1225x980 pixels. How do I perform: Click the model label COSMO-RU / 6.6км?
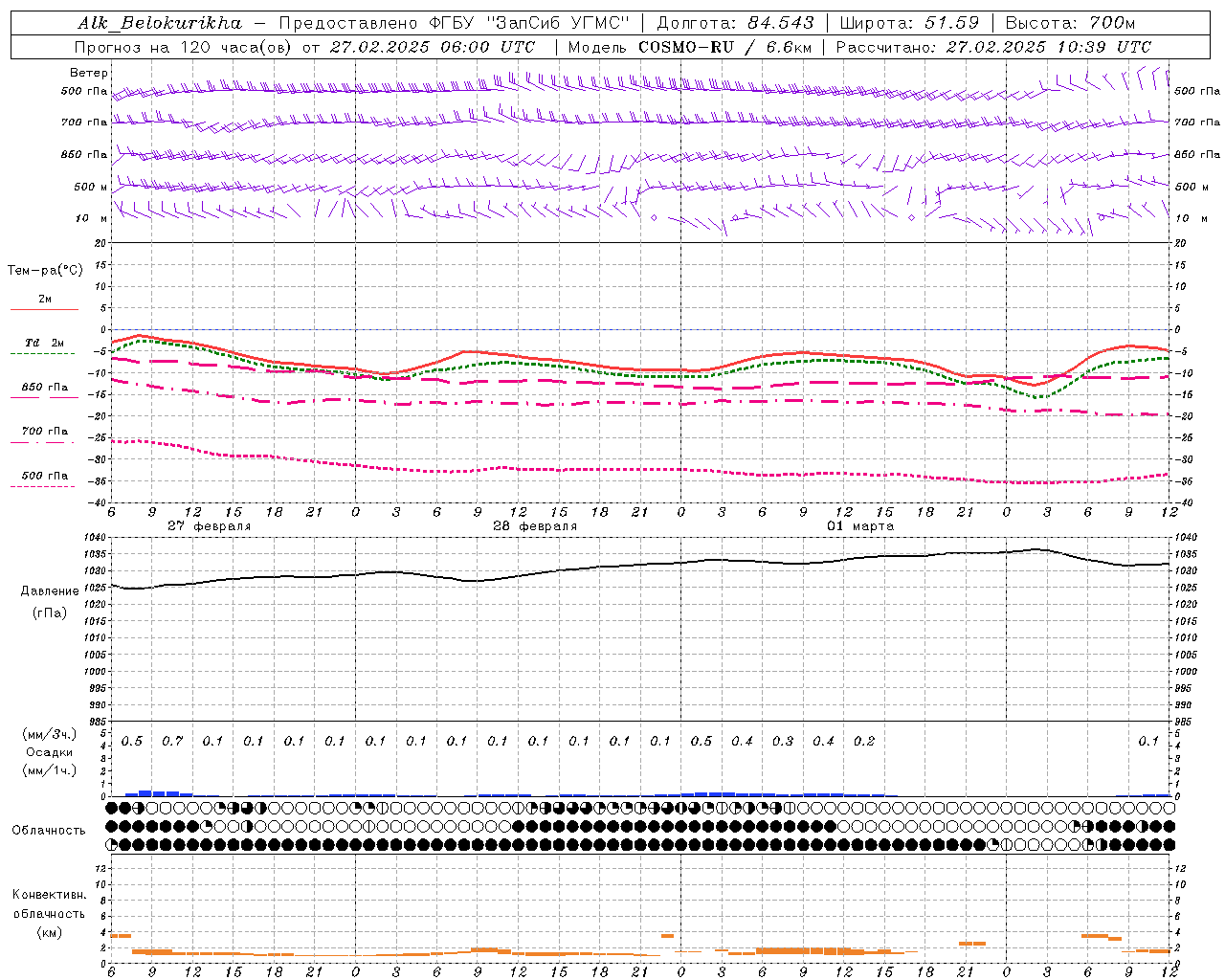(x=724, y=47)
